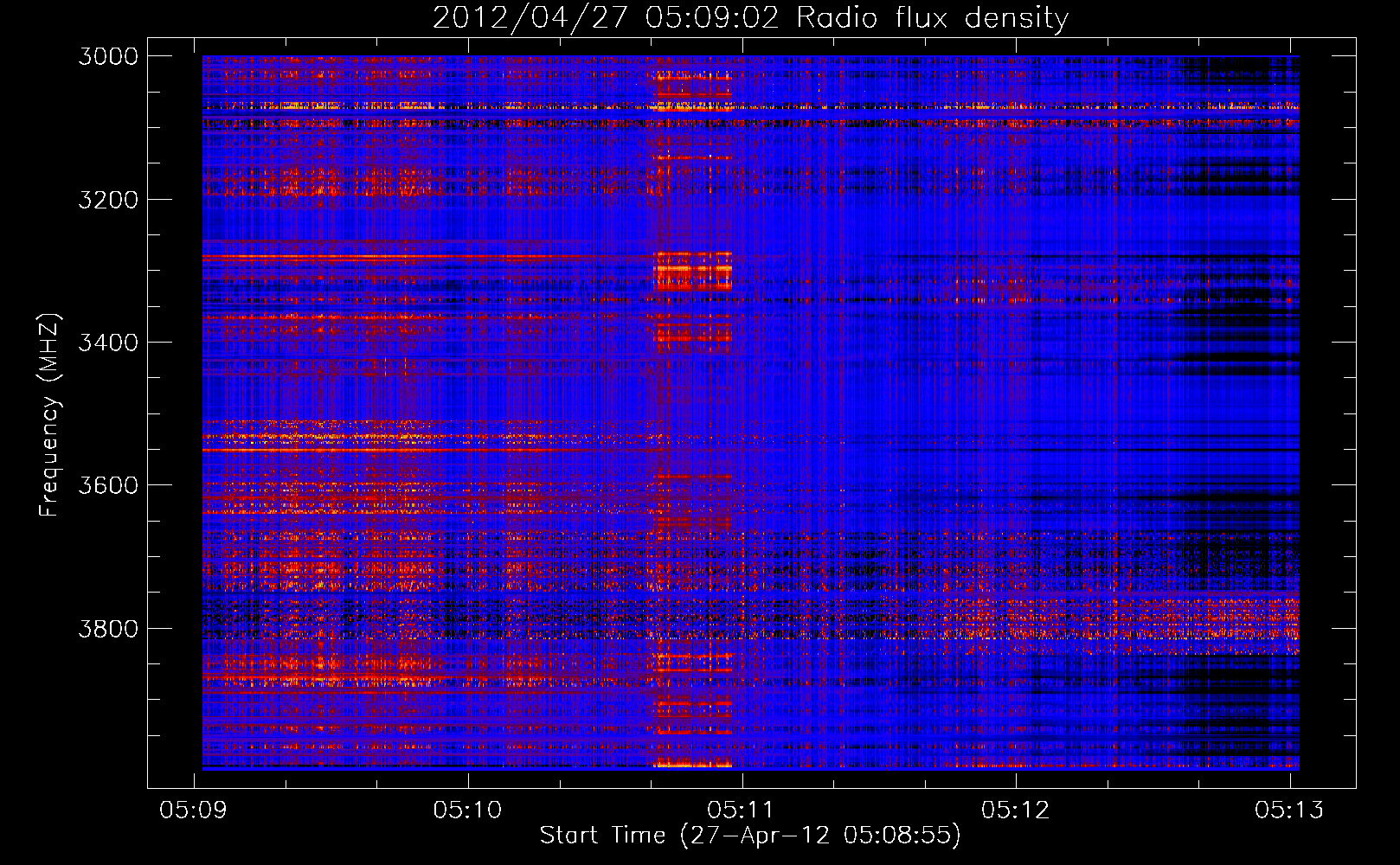Click the 3000 frequency tick label
Viewport: 1400px width, 865px height.
[107, 56]
